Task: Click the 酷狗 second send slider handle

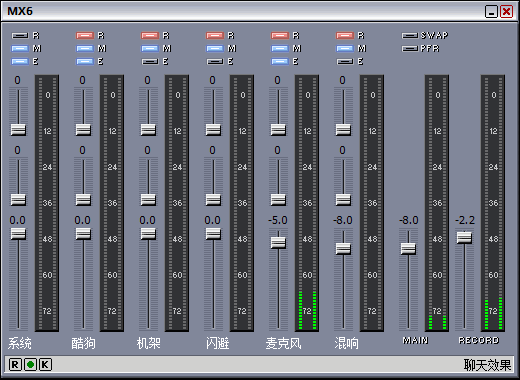Action: 83,199
